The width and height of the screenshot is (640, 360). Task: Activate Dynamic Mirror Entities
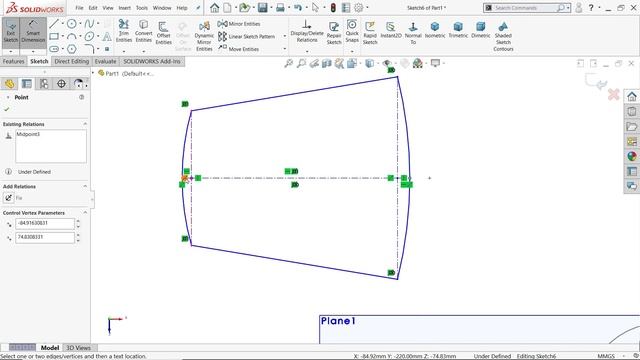click(204, 36)
